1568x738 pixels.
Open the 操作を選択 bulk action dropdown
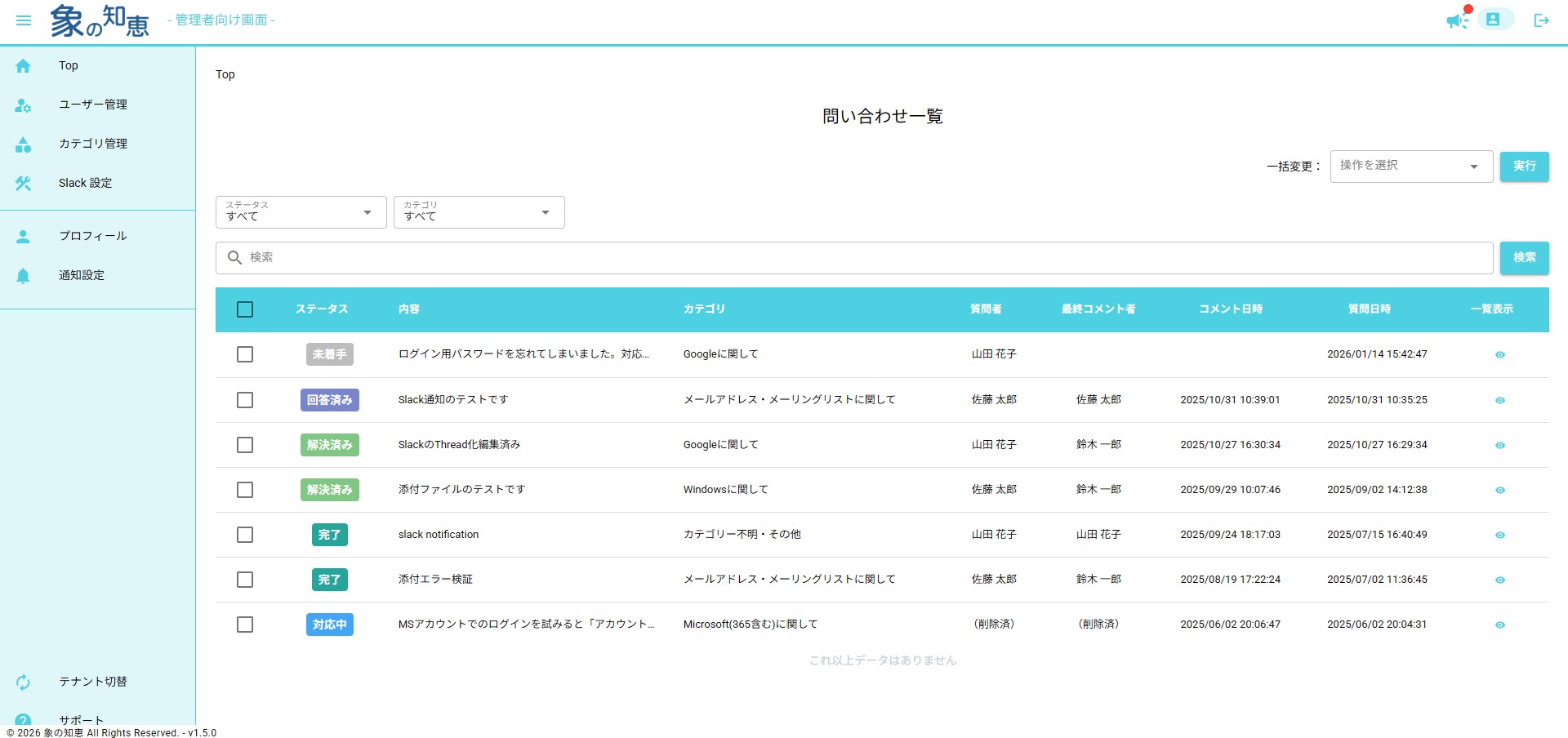tap(1410, 167)
